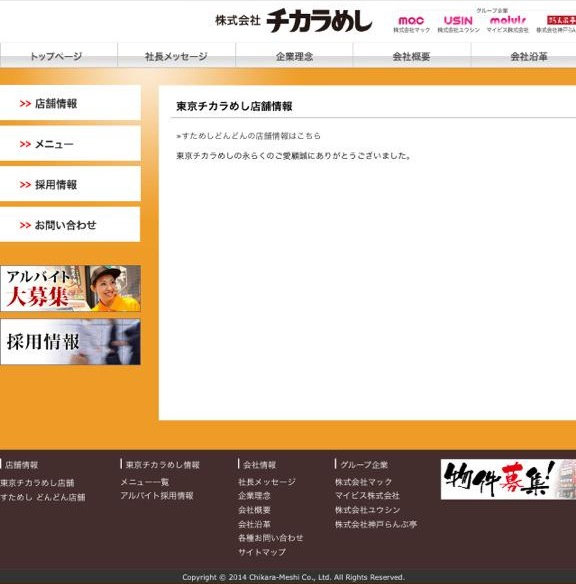Select お問い合わせ in the sidebar
The height and width of the screenshot is (584, 576).
coord(70,225)
